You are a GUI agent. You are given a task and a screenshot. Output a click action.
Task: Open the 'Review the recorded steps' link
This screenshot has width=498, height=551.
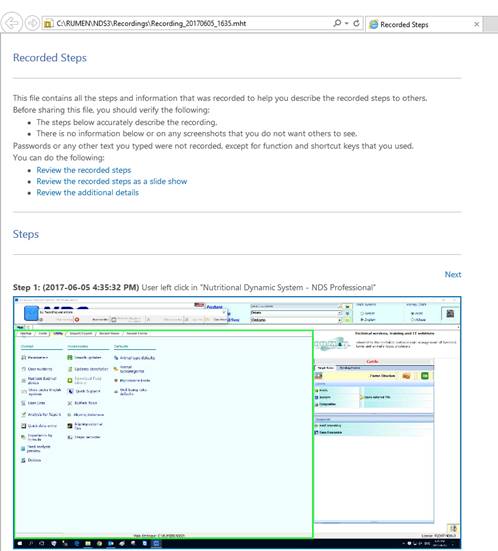click(84, 170)
